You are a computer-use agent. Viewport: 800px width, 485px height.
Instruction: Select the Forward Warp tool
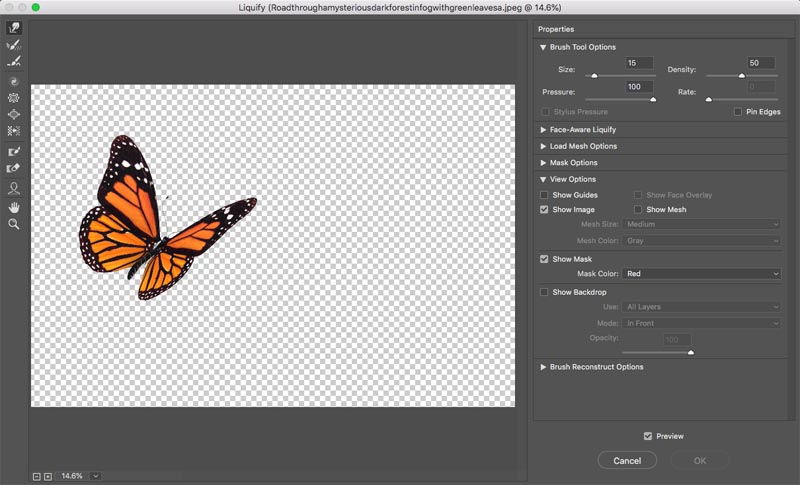[14, 28]
